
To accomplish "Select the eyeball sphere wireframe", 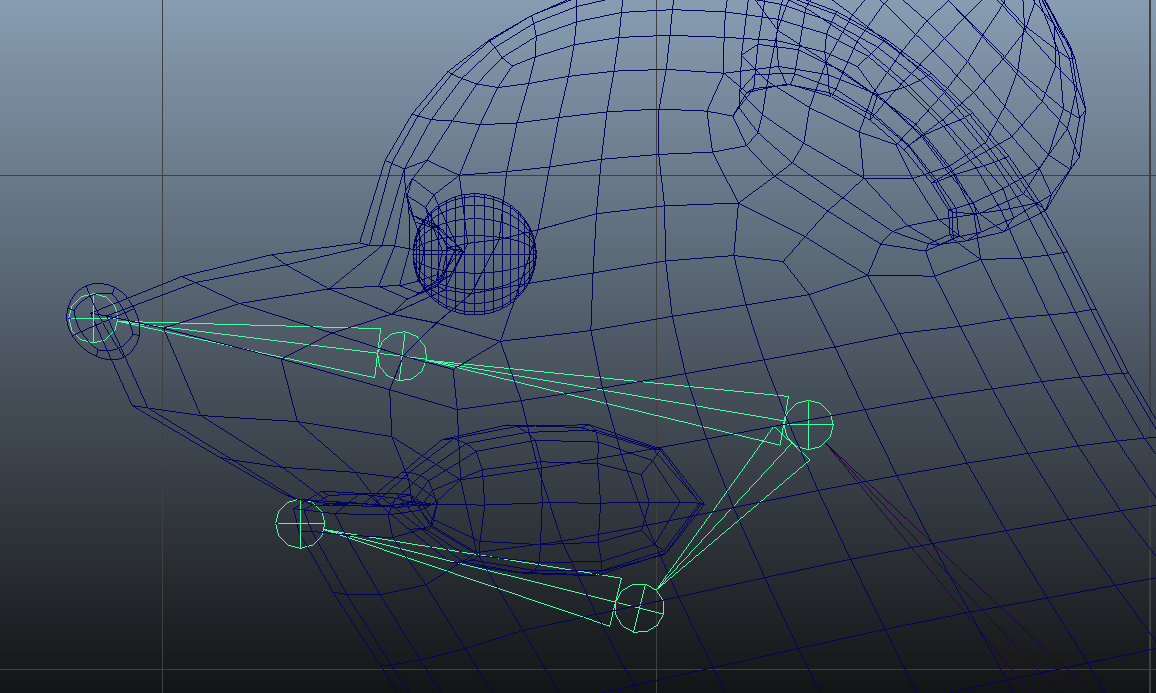I will [x=476, y=254].
